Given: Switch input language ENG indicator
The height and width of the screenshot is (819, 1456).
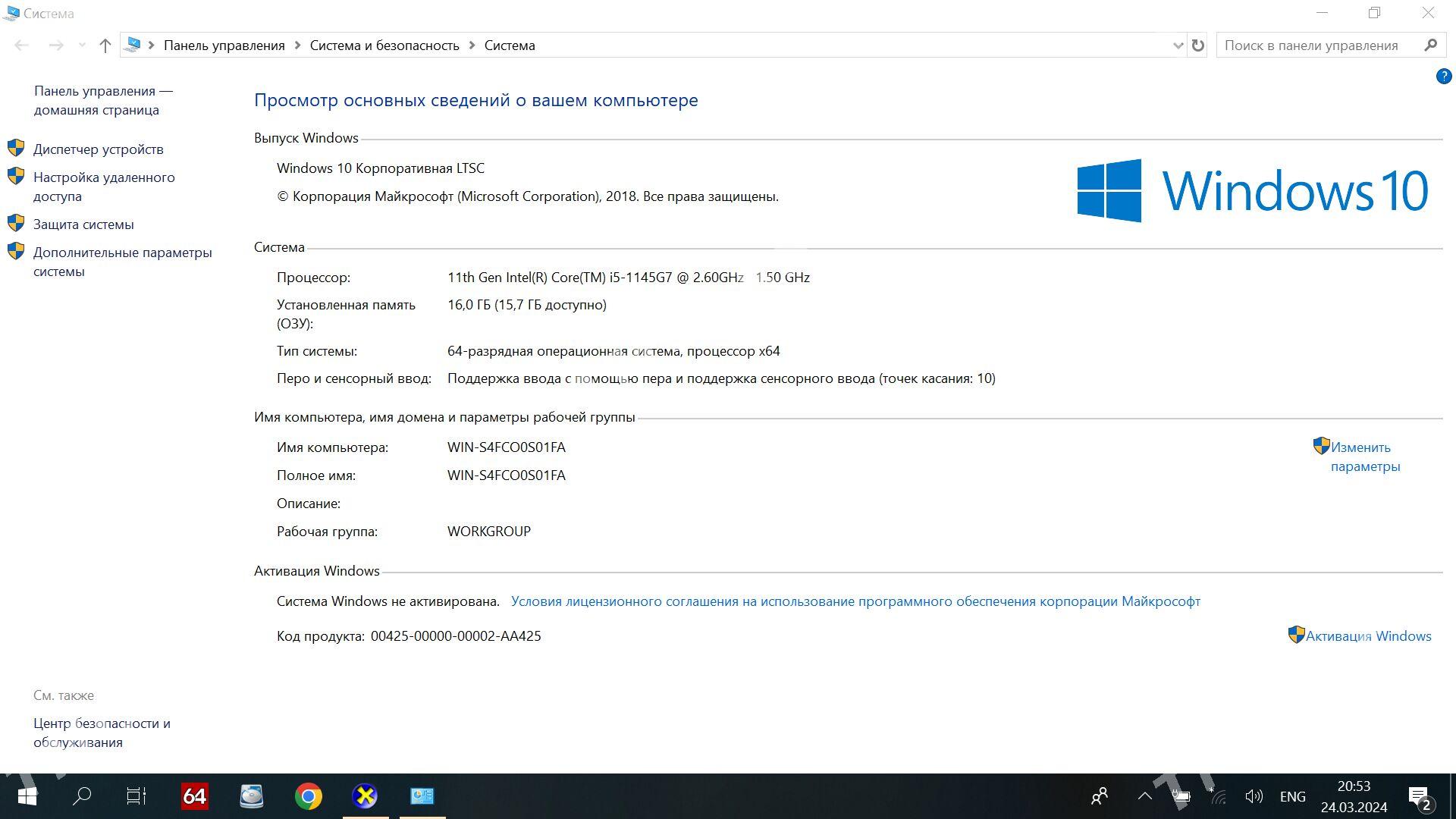Looking at the screenshot, I should (x=1293, y=796).
